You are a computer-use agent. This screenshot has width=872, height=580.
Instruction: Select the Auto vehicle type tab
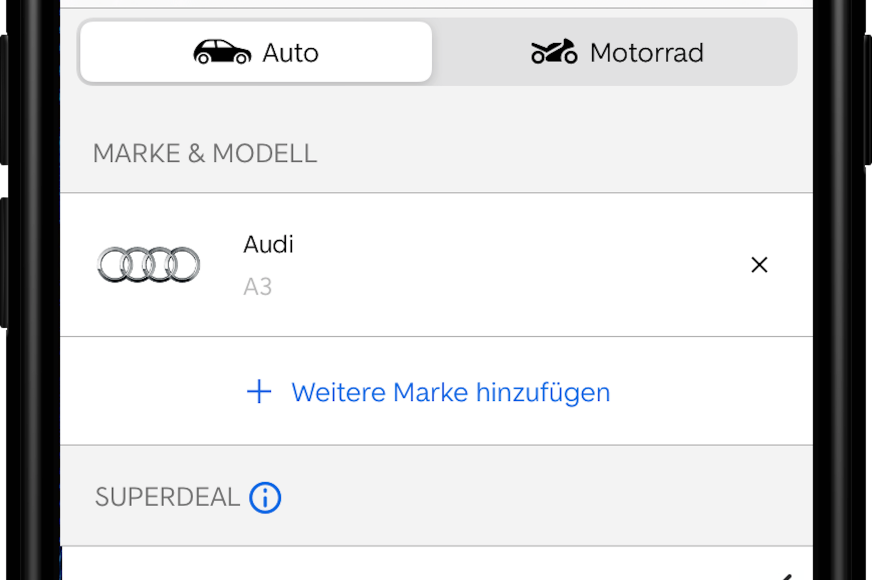click(256, 52)
